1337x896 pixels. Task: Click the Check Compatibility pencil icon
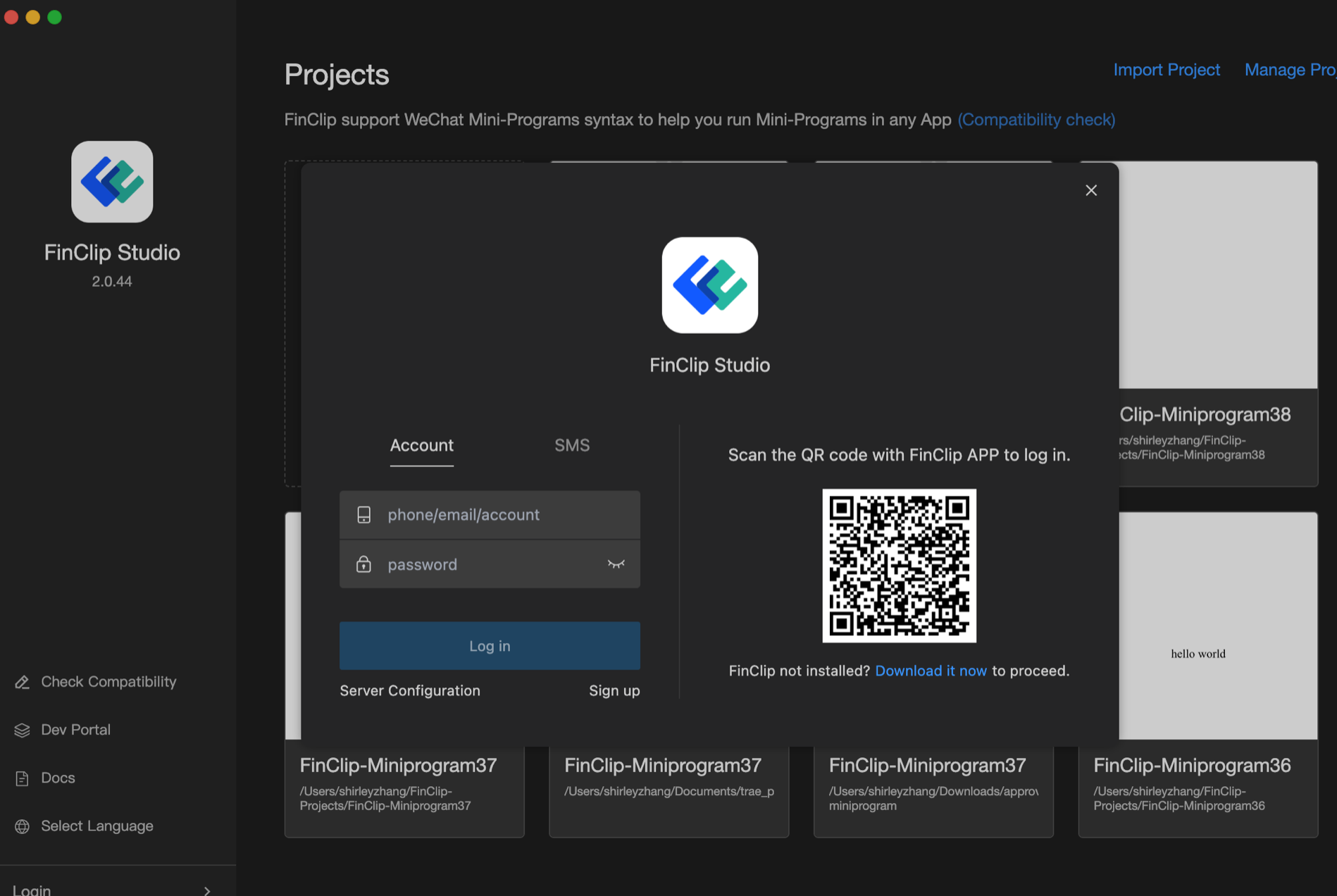(x=23, y=682)
